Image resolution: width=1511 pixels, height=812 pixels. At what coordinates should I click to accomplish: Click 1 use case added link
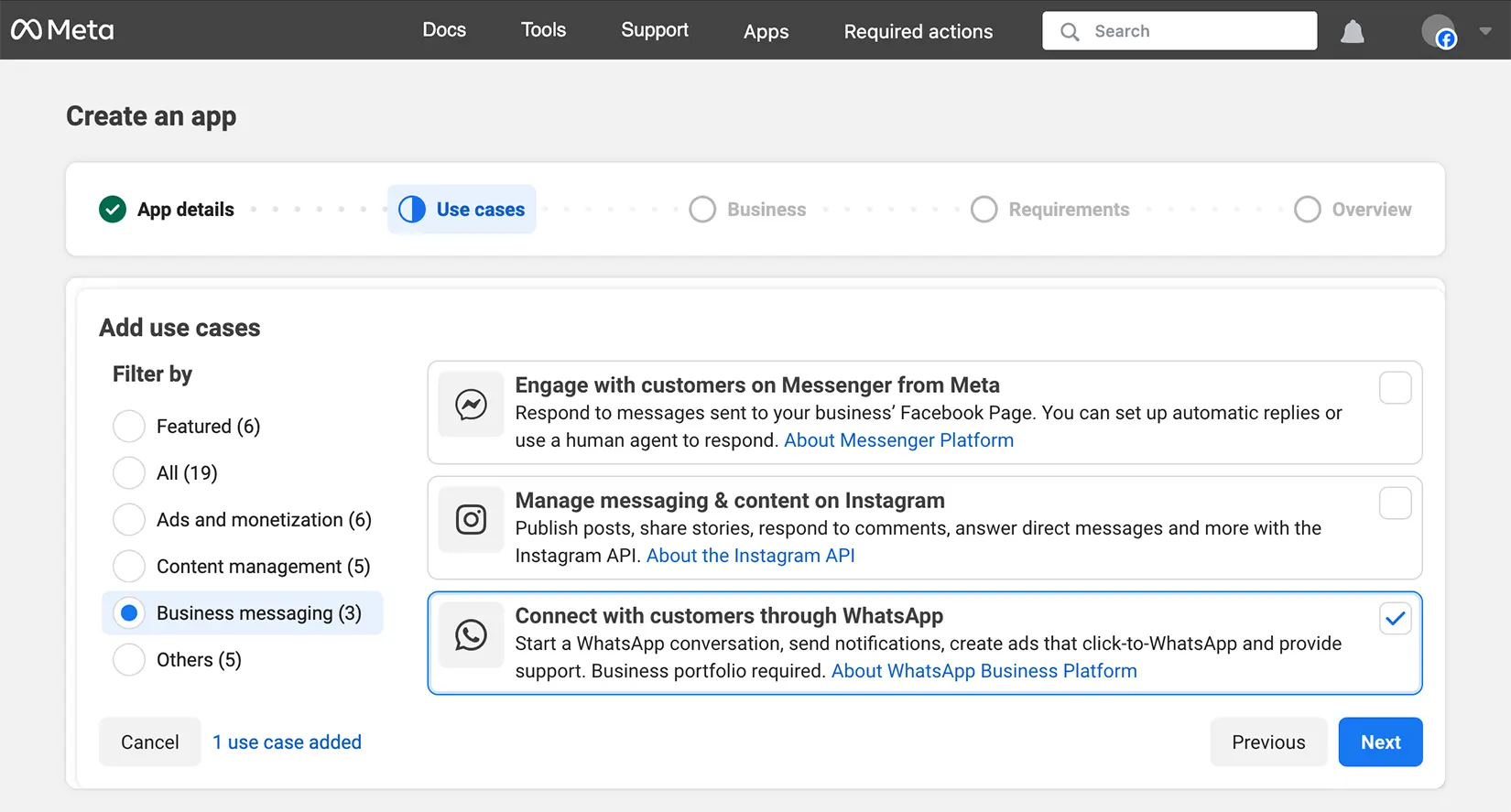pos(288,742)
